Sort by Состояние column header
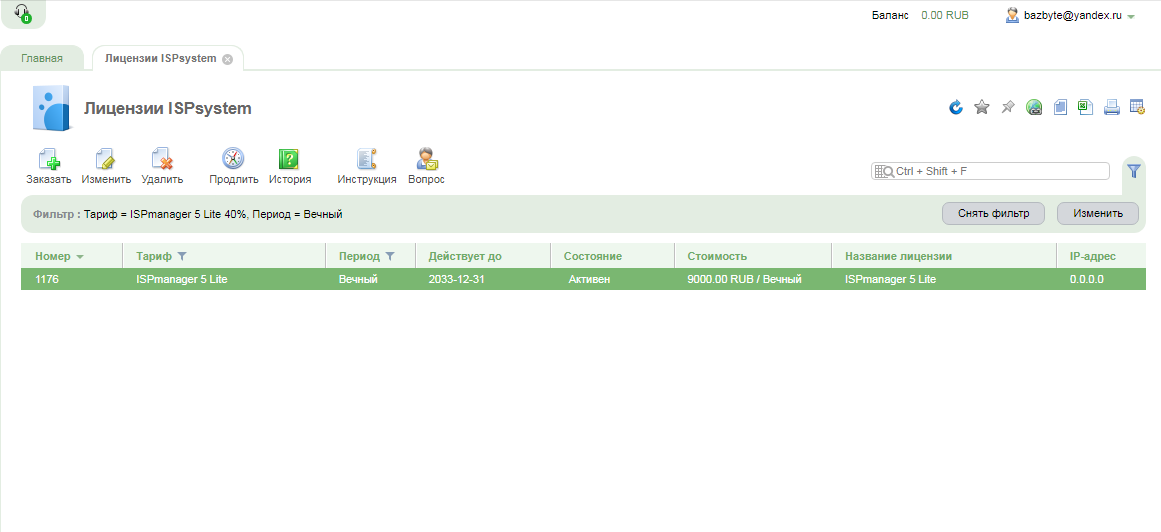Viewport: 1161px width, 532px height. point(592,256)
